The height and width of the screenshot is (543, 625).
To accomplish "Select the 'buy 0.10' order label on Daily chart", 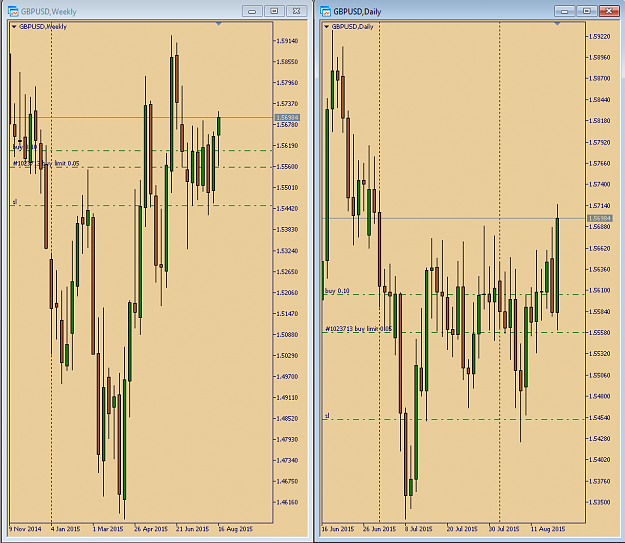I will tap(337, 291).
